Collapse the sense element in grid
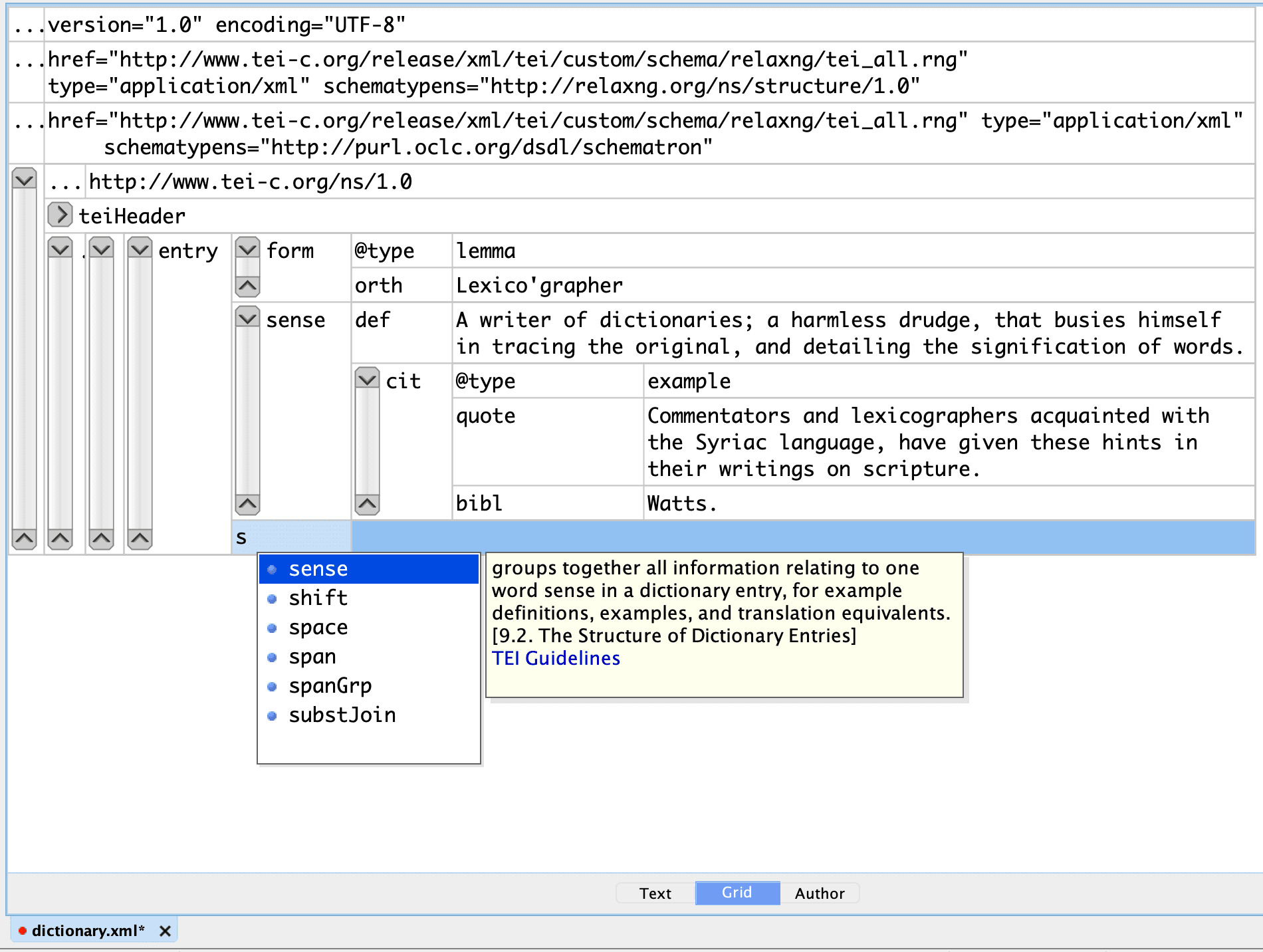 (x=248, y=318)
